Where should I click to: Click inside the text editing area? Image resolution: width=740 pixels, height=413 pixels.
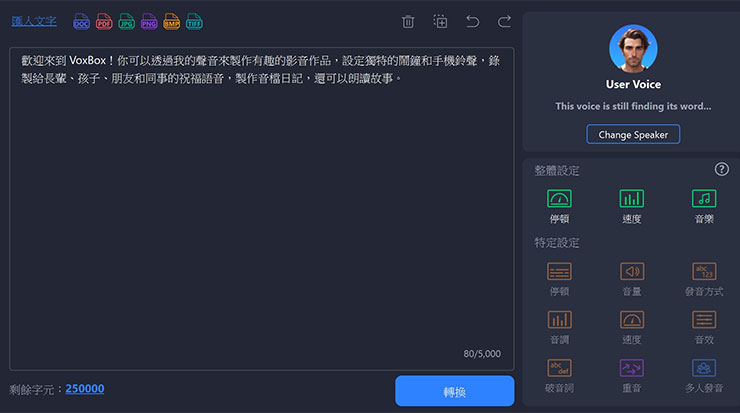point(261,209)
